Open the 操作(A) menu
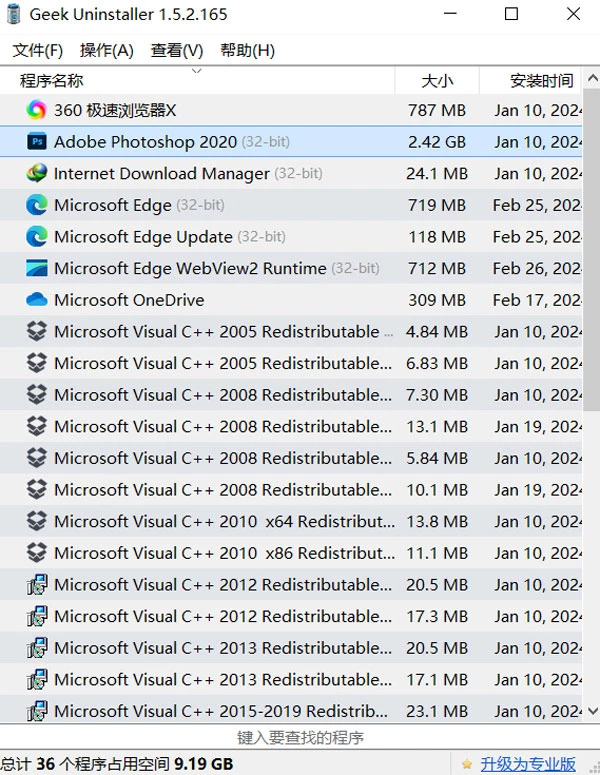This screenshot has width=600, height=775. [x=107, y=50]
